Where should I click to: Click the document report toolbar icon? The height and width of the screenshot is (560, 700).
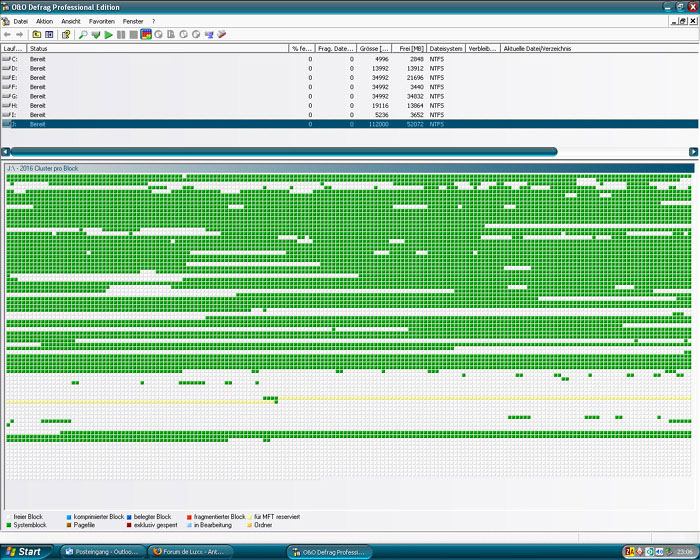[171, 34]
